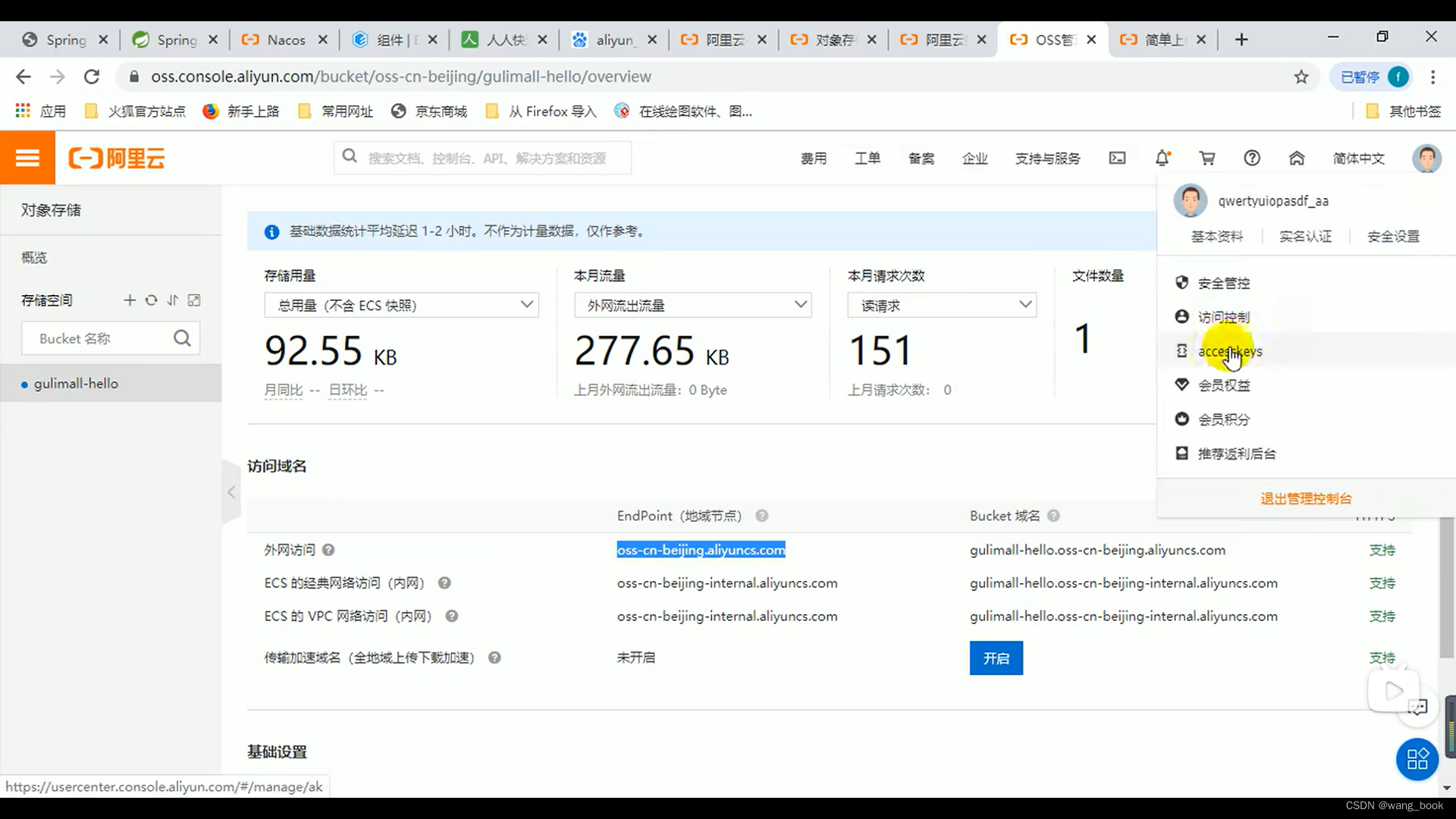Click the Aliyun logo
Image resolution: width=1456 pixels, height=819 pixels.
pos(117,158)
